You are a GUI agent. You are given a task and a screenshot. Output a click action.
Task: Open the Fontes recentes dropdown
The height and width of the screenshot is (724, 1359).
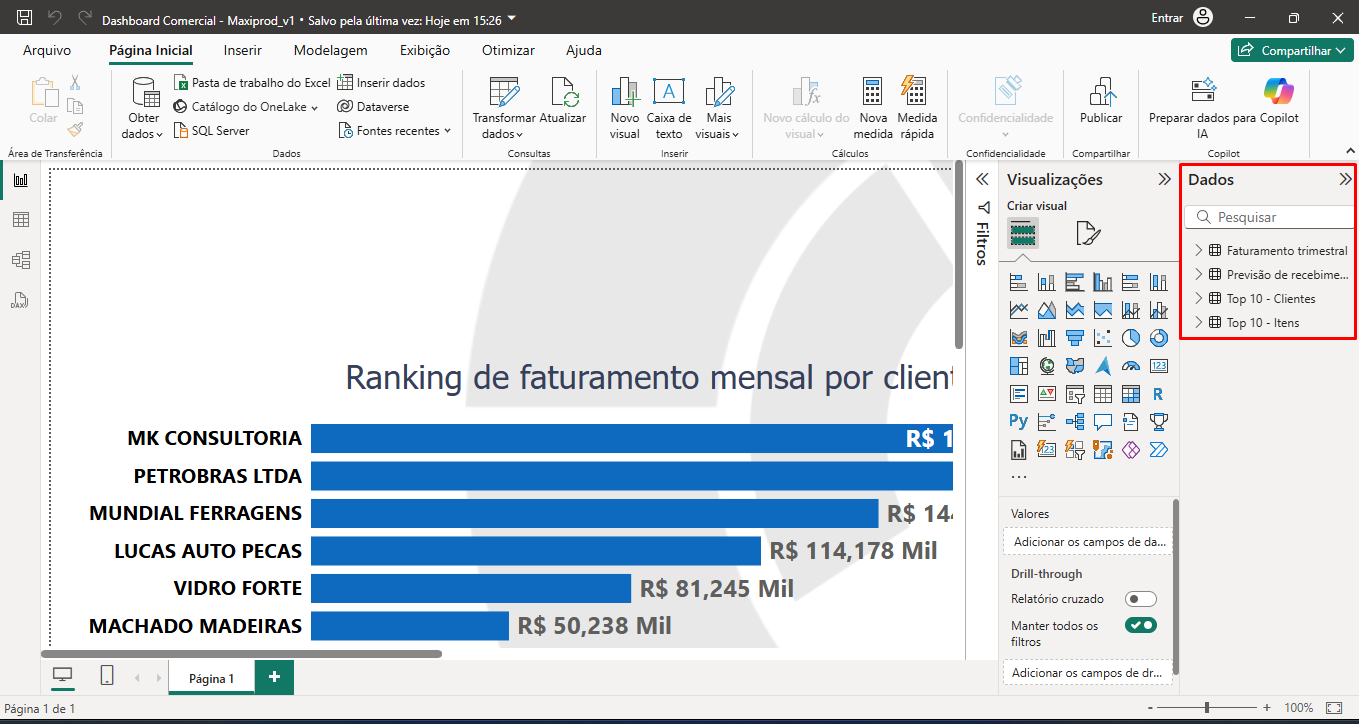pyautogui.click(x=396, y=131)
